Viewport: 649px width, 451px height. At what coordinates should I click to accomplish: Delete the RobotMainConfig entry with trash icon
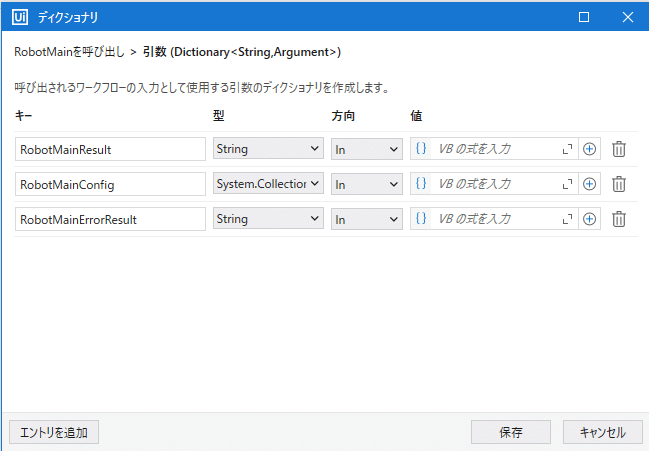pyautogui.click(x=619, y=184)
